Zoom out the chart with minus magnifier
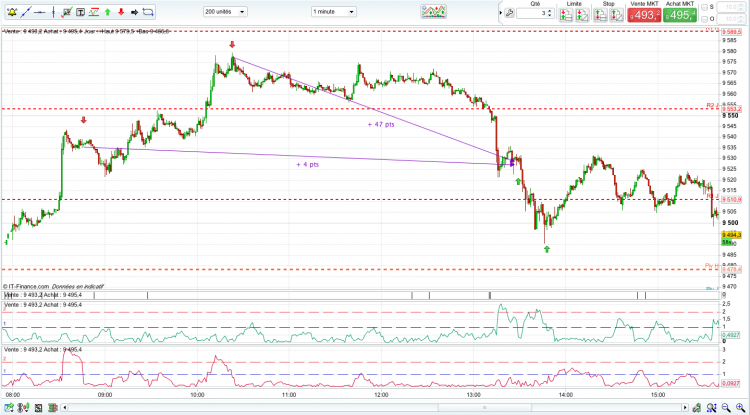Screen dimensions: 750x415 727,408
